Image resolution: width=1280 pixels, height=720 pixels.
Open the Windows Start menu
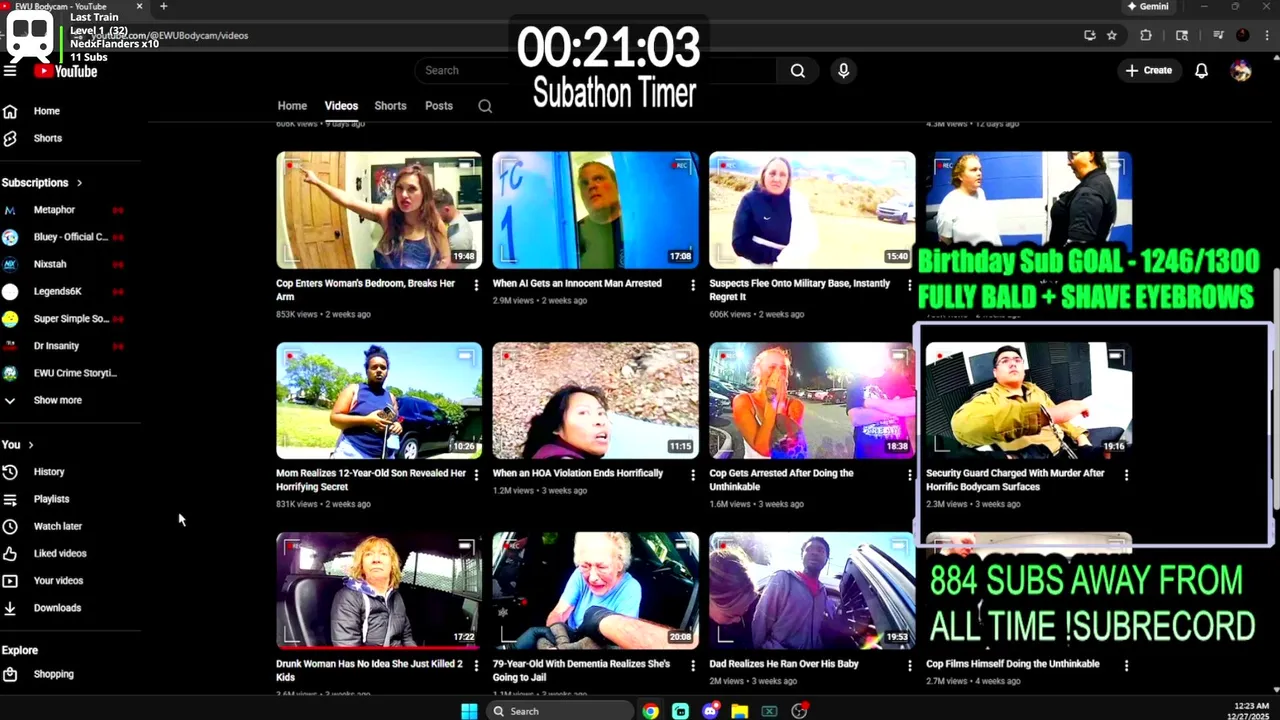click(x=469, y=711)
